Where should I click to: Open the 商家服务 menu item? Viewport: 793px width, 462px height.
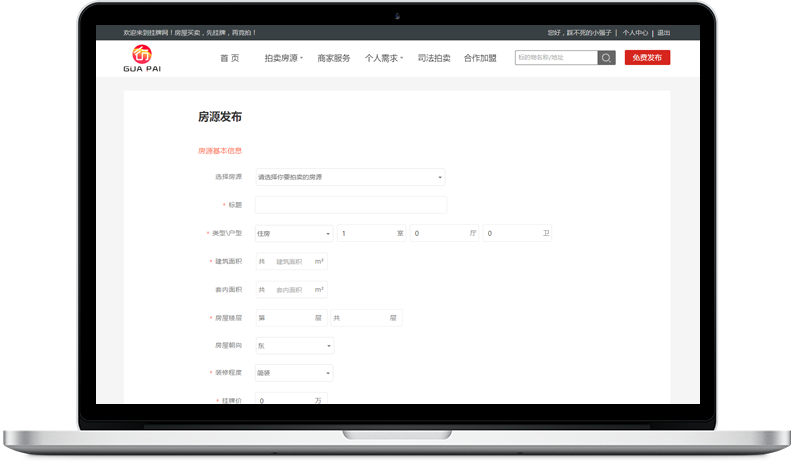(x=334, y=58)
